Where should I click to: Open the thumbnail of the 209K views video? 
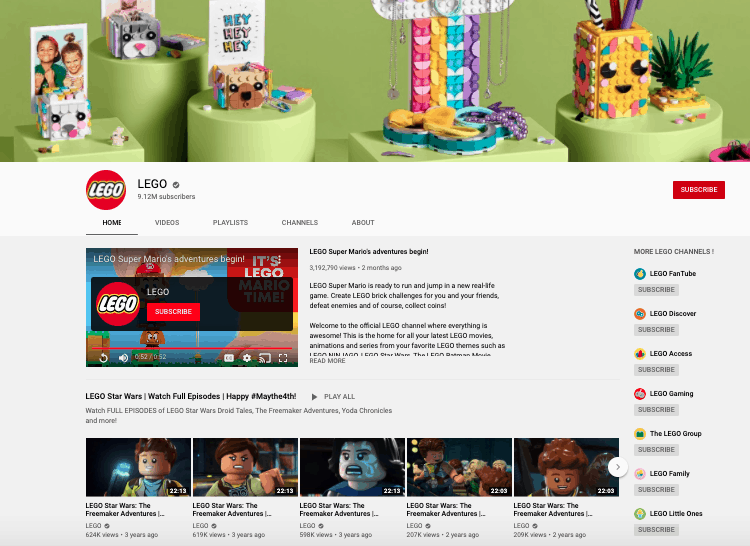566,467
